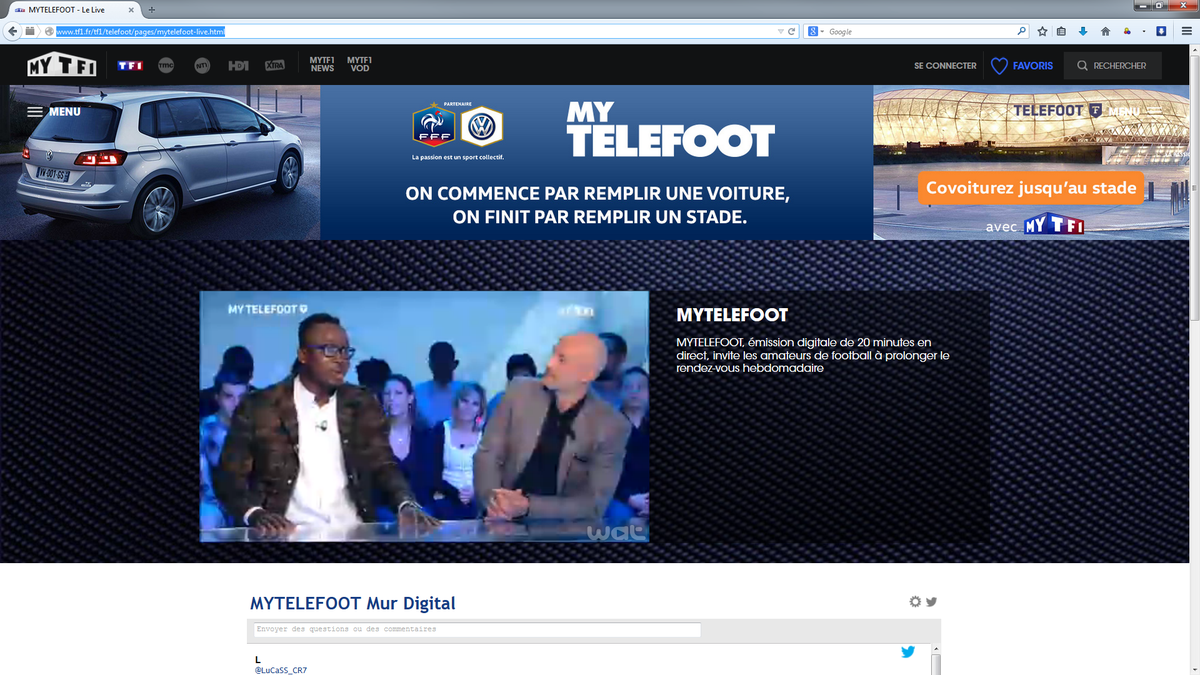The image size is (1200, 675).
Task: Click the TELEFOOT logo on stadium ad
Action: tap(1058, 110)
